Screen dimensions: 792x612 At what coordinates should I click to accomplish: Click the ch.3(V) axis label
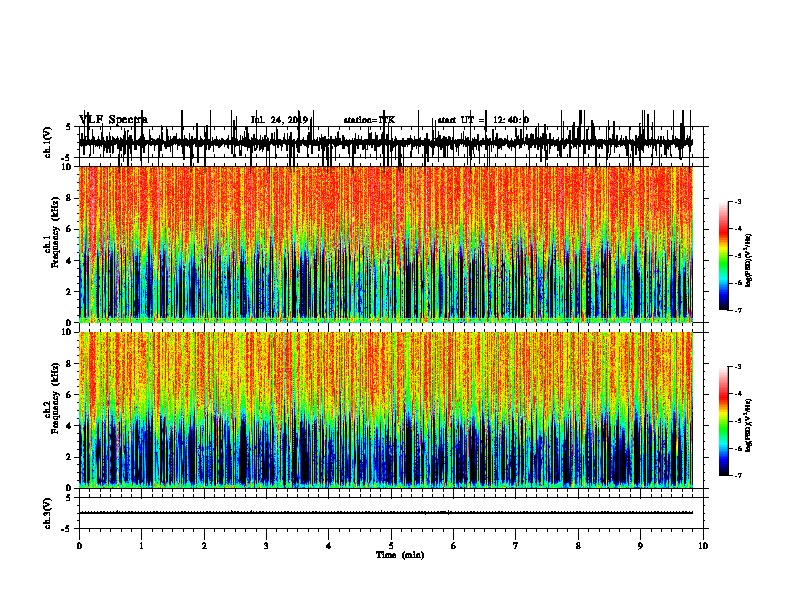[x=48, y=513]
